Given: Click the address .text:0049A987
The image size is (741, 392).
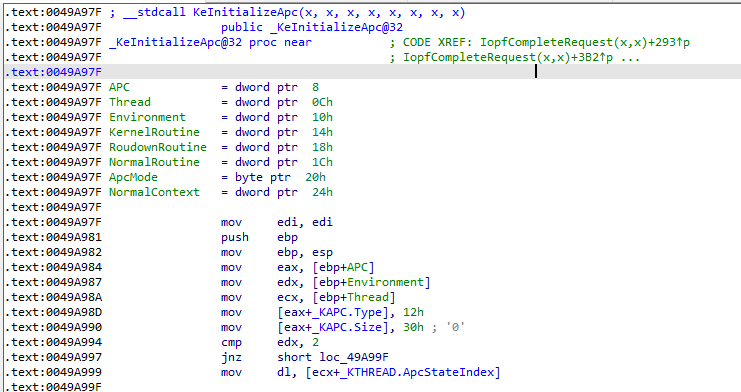Looking at the screenshot, I should point(53,283).
